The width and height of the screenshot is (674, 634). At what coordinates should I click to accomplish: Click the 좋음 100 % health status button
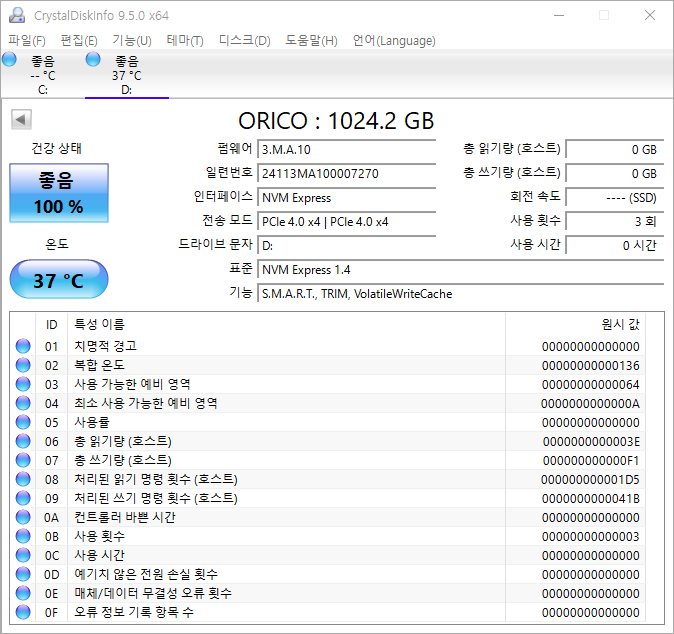tap(59, 193)
